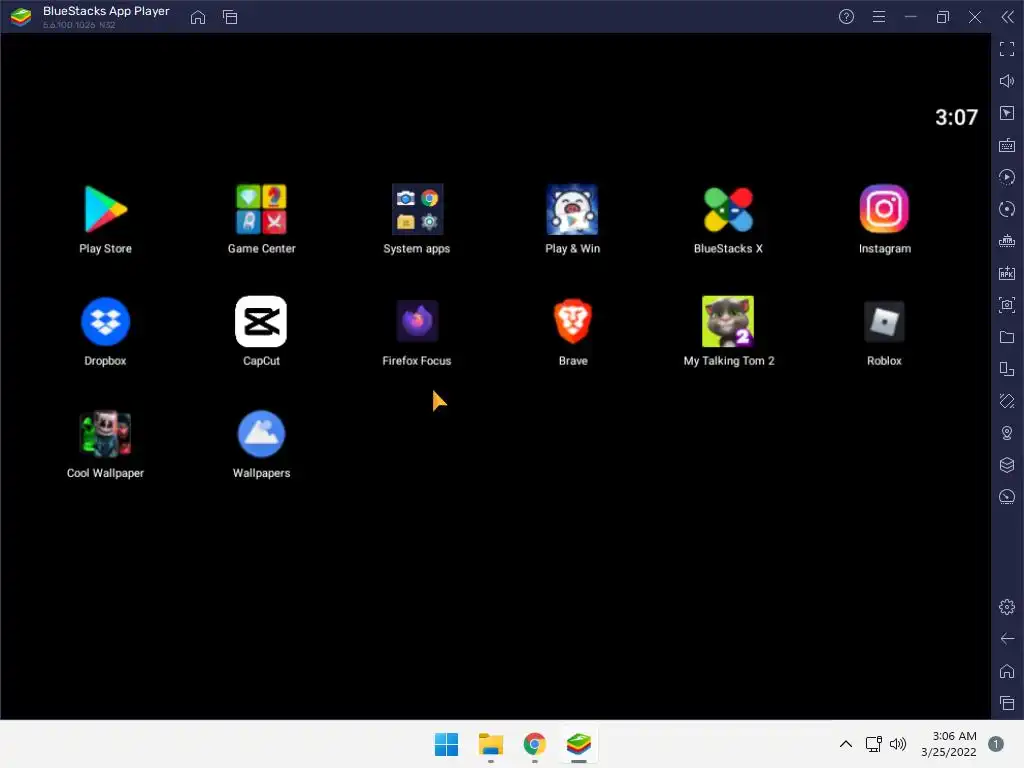Install an APK from the sidebar

pos(1007,273)
